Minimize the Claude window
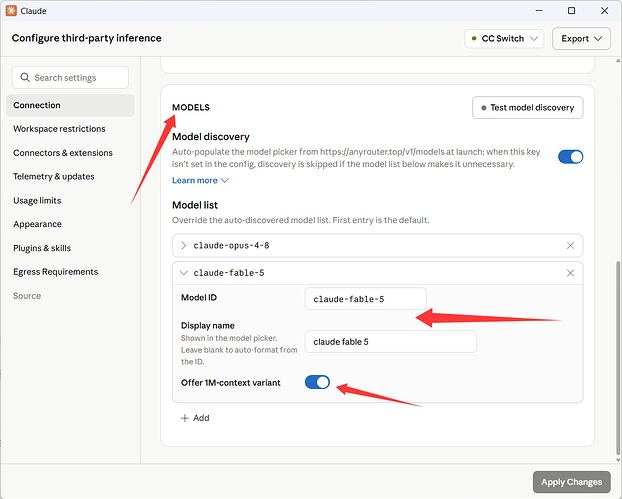 tap(539, 11)
